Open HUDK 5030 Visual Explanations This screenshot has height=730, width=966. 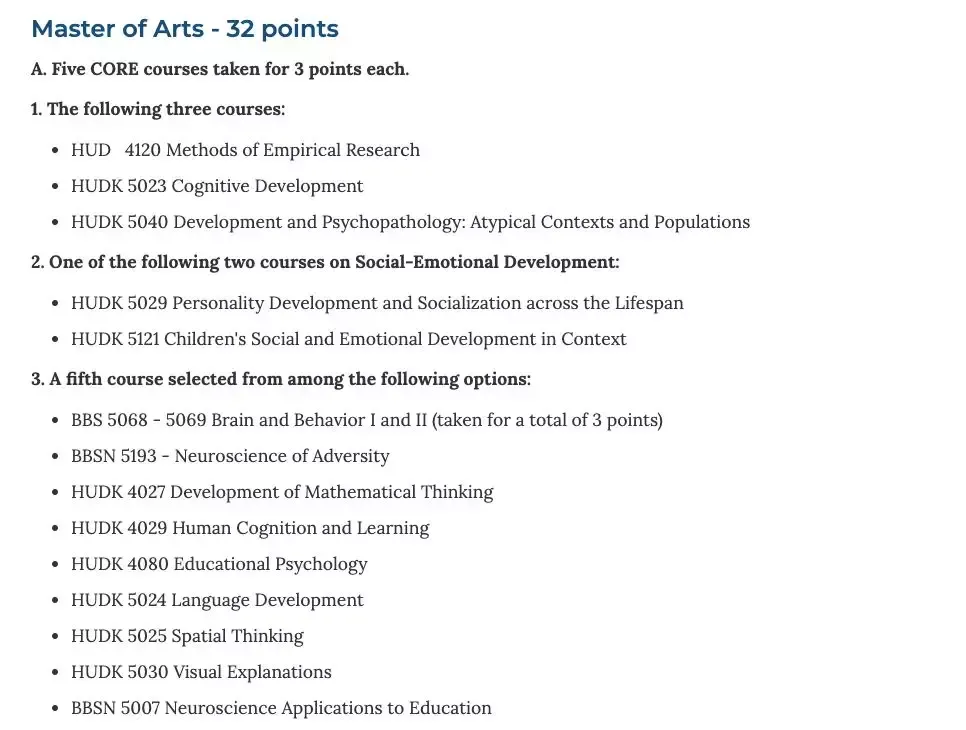pyautogui.click(x=201, y=672)
